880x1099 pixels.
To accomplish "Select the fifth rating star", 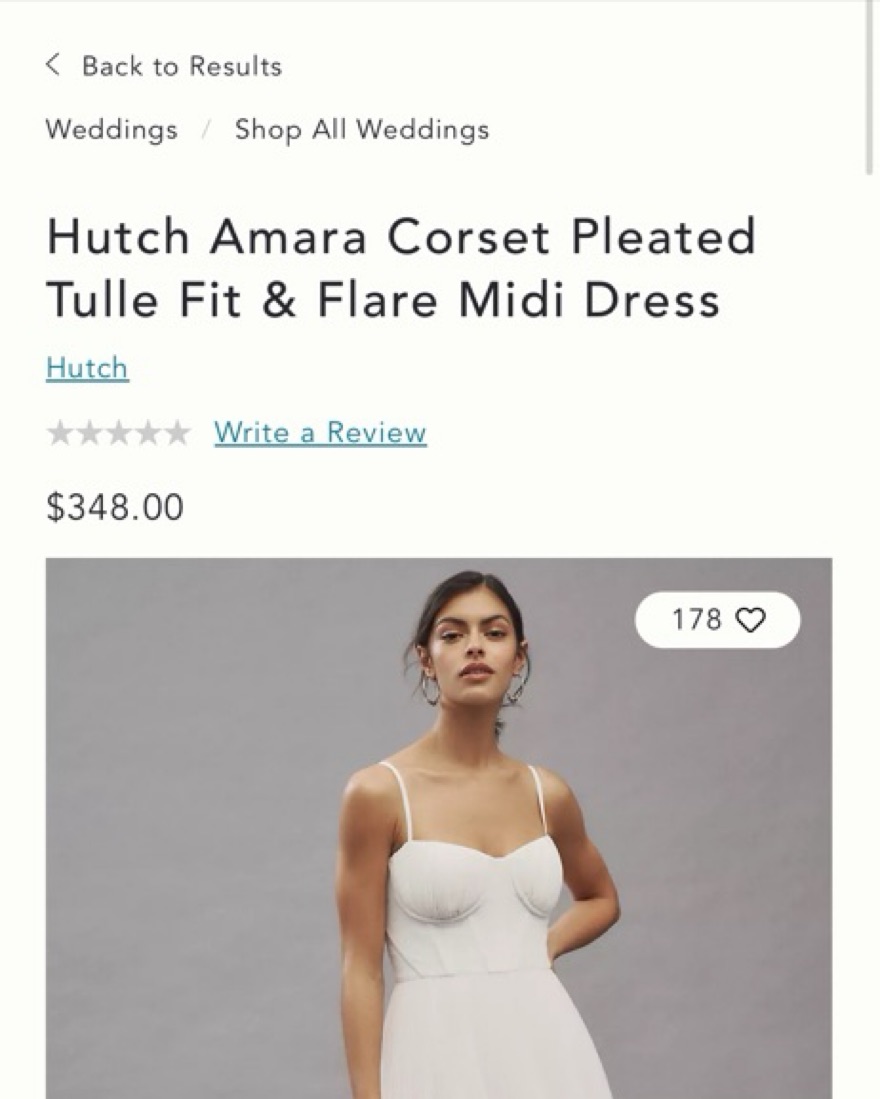I will click(x=177, y=433).
